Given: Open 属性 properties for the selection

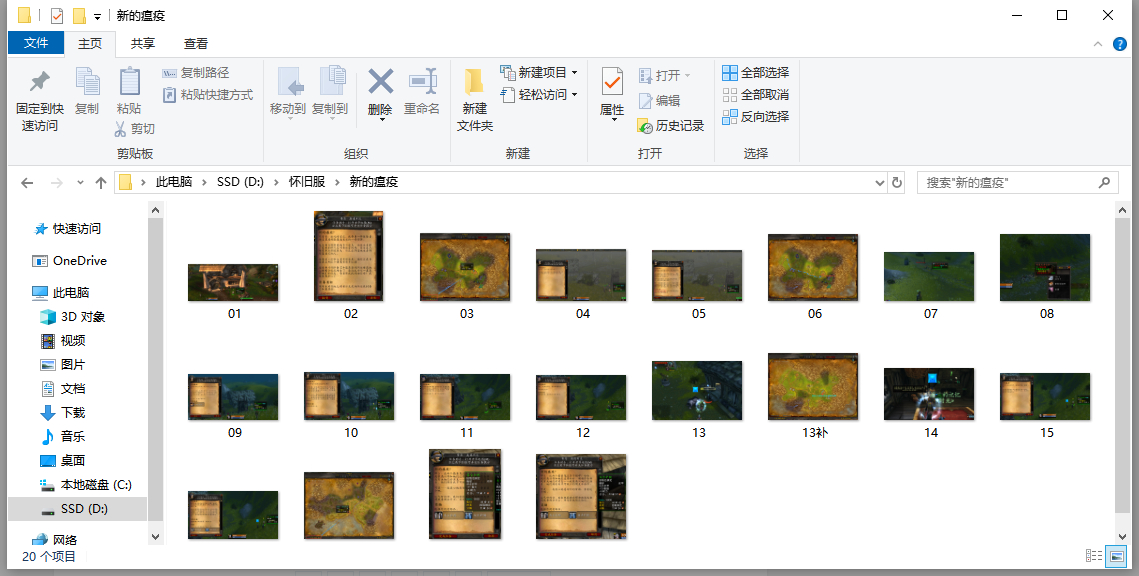Looking at the screenshot, I should coord(612,93).
